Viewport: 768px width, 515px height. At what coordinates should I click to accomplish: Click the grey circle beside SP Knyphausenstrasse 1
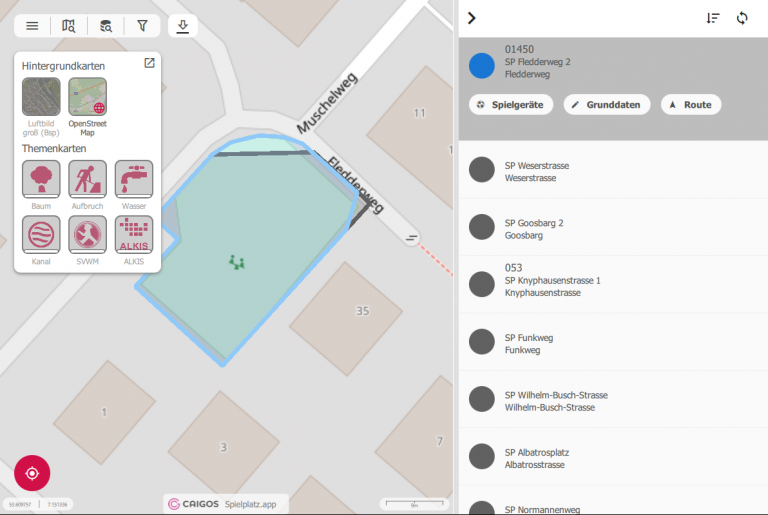pos(482,284)
